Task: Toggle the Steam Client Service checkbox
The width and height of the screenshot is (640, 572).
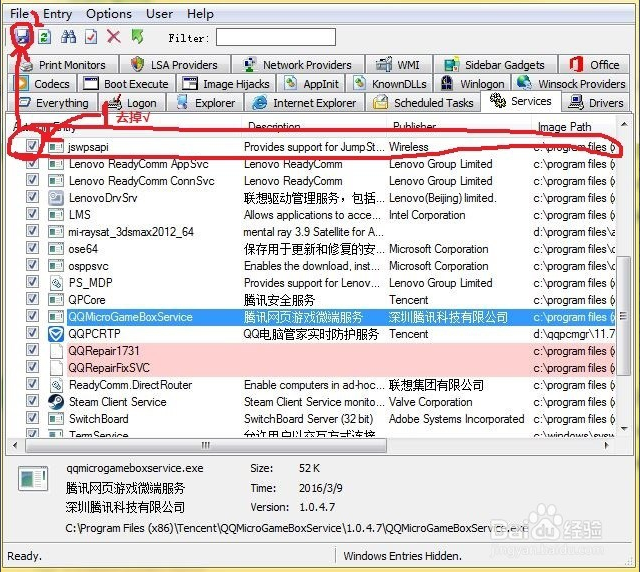Action: (x=32, y=401)
